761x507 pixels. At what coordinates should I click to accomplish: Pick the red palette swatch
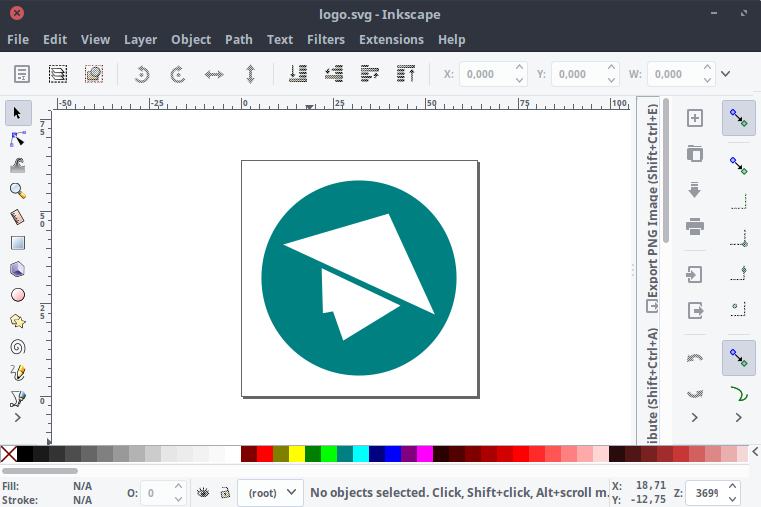[x=265, y=454]
